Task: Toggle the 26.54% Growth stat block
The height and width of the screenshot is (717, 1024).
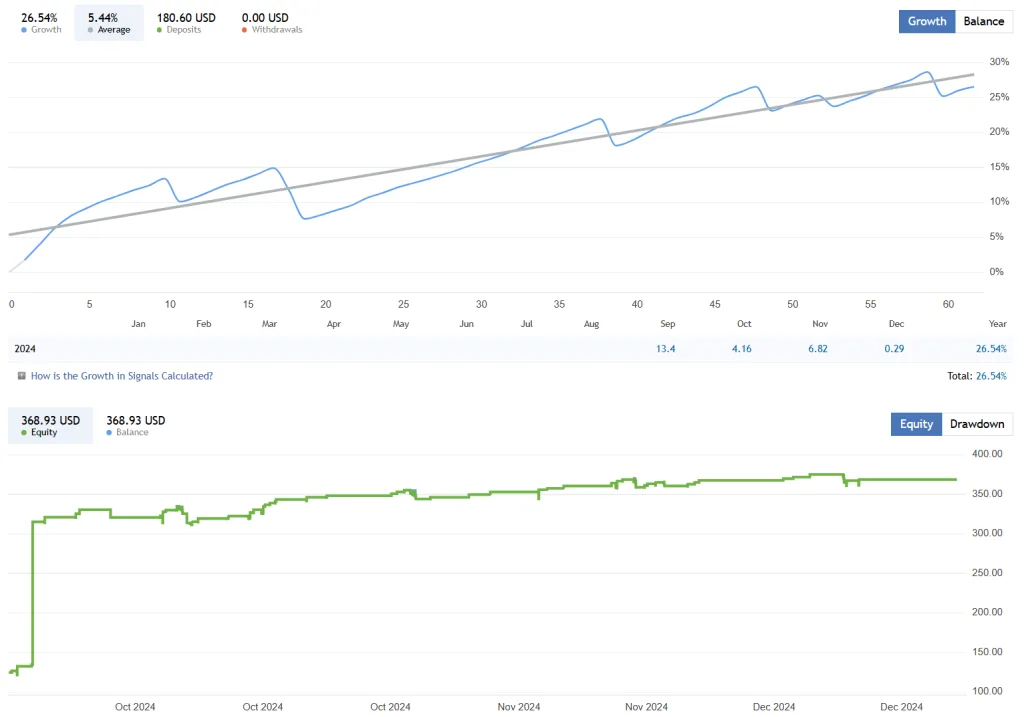Action: (40, 21)
